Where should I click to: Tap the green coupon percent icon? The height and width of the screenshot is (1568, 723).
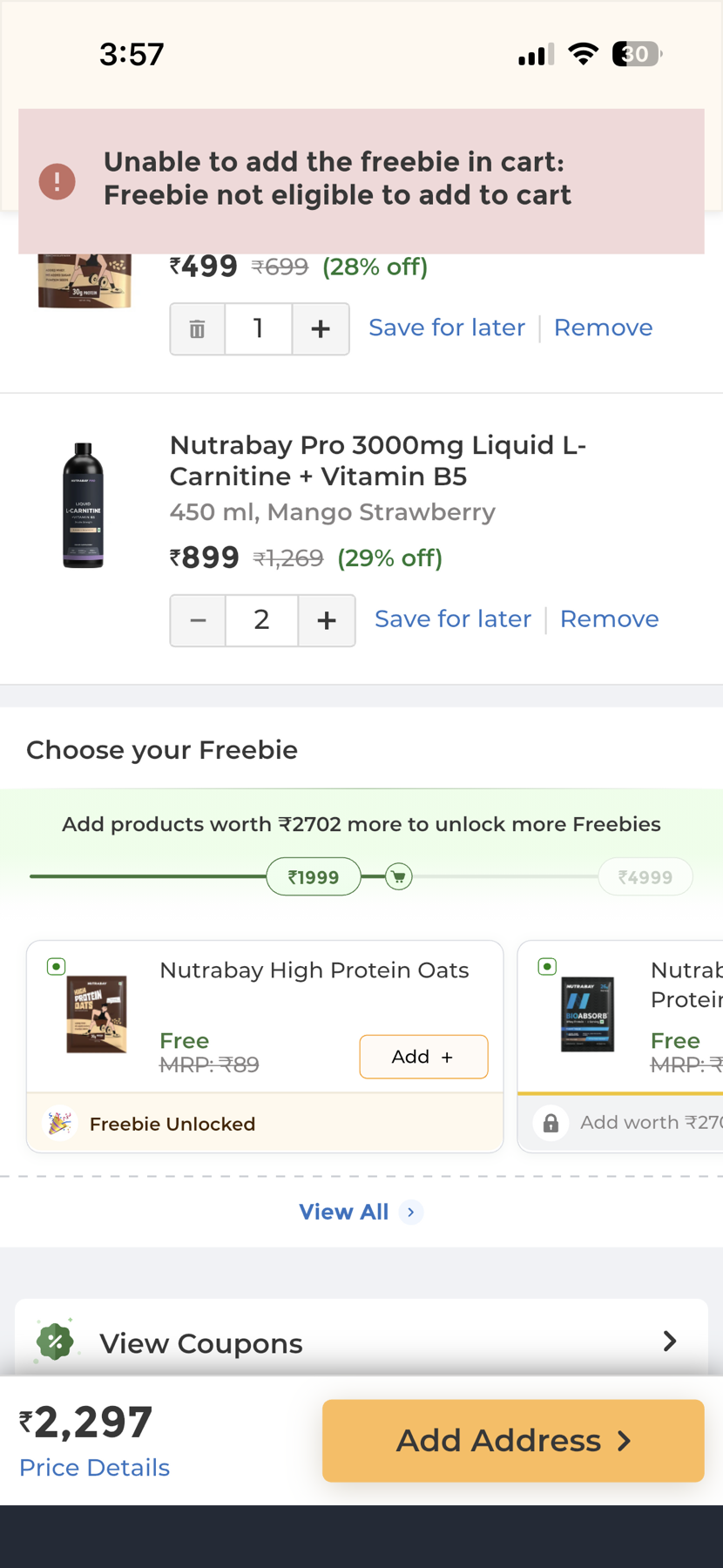55,1342
